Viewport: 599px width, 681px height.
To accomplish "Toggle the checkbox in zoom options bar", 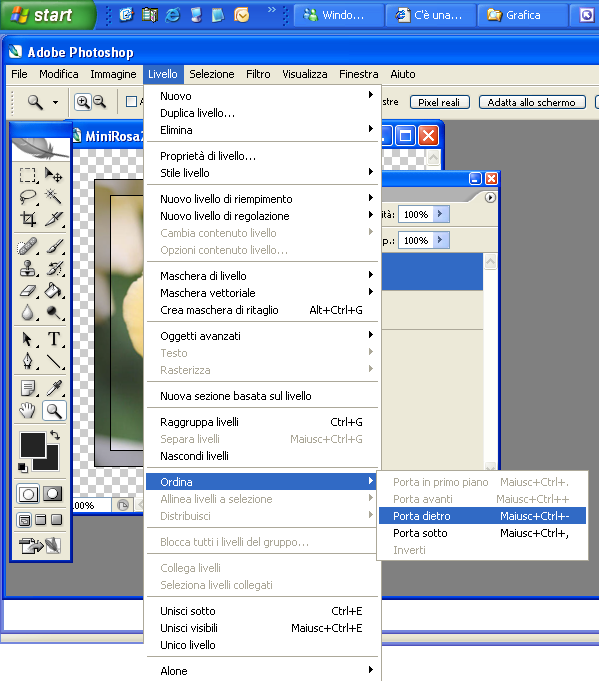I will tap(131, 101).
